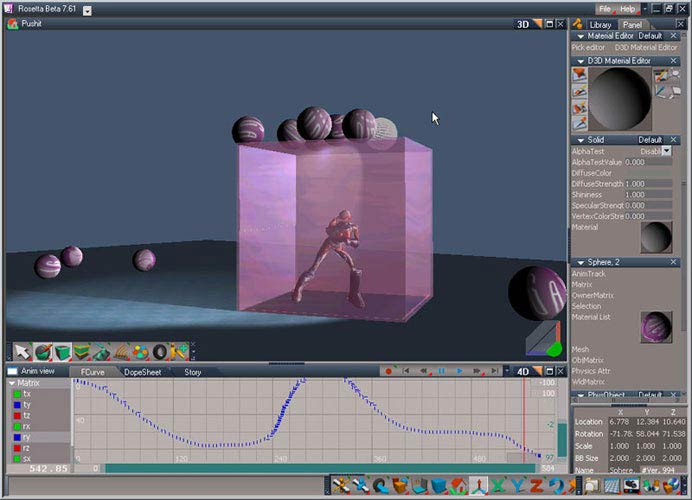The image size is (692, 500).
Task: Select the arrow pointer tool
Action: pyautogui.click(x=22, y=352)
